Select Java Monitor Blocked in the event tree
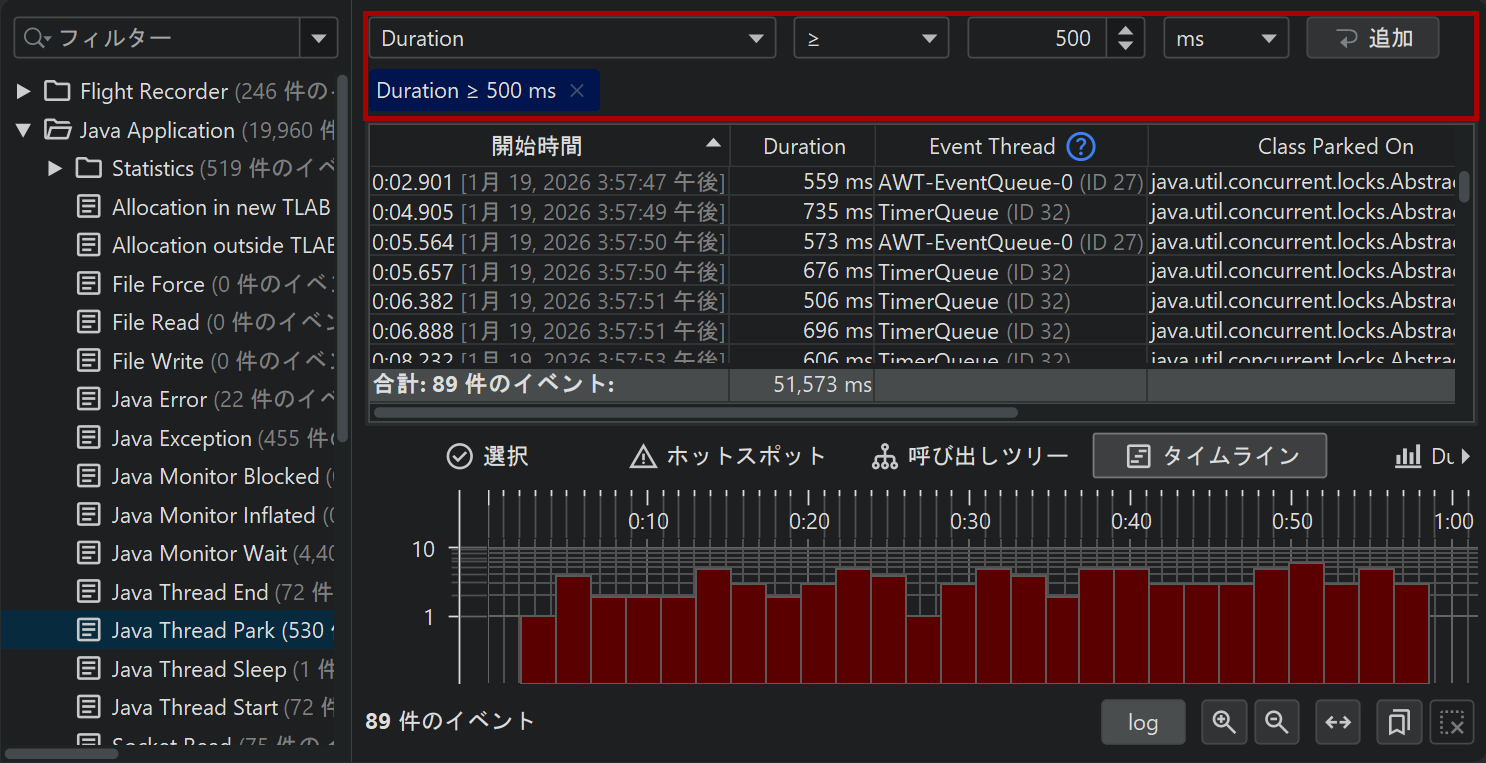 click(215, 477)
